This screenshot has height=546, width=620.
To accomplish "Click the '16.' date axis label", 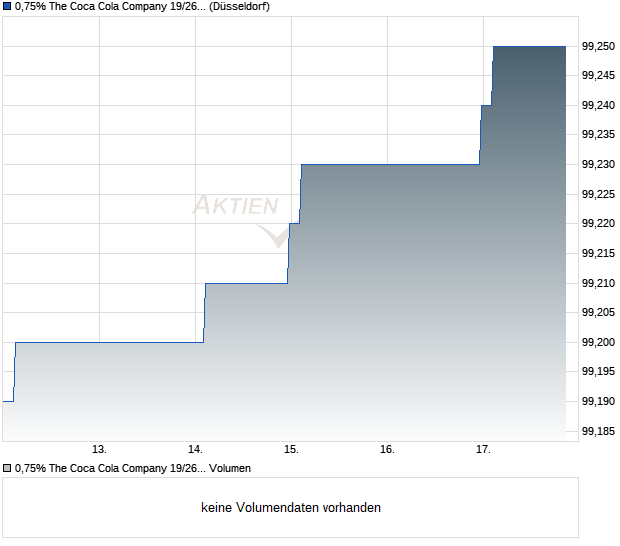I will pos(388,450).
